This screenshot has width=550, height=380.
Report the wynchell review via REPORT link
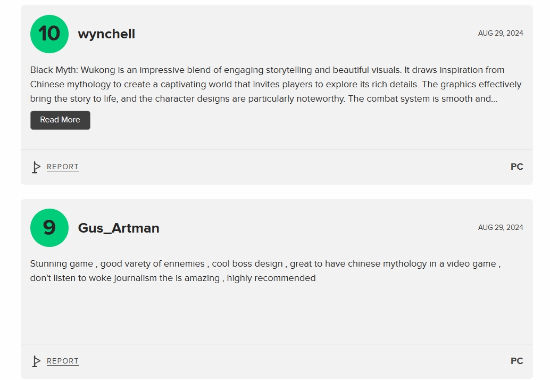[x=62, y=167]
